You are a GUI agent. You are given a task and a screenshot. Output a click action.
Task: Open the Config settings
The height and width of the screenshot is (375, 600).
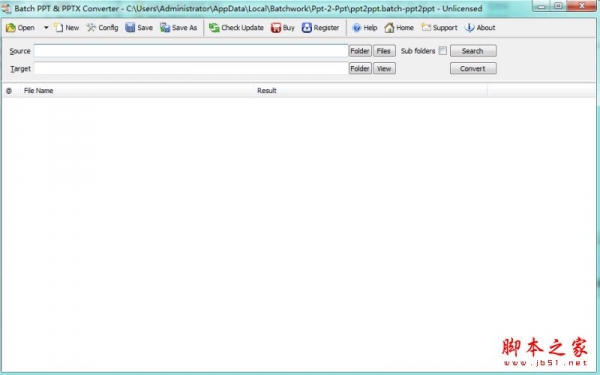(x=102, y=28)
